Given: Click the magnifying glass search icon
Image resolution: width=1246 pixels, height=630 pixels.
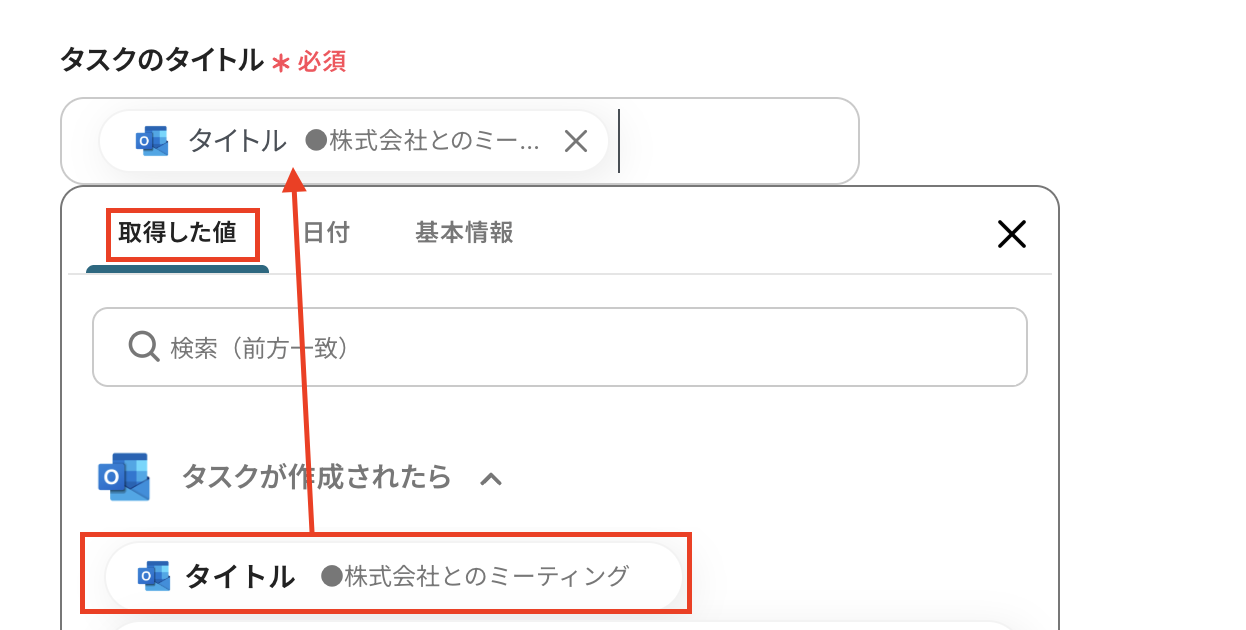Looking at the screenshot, I should [x=144, y=347].
